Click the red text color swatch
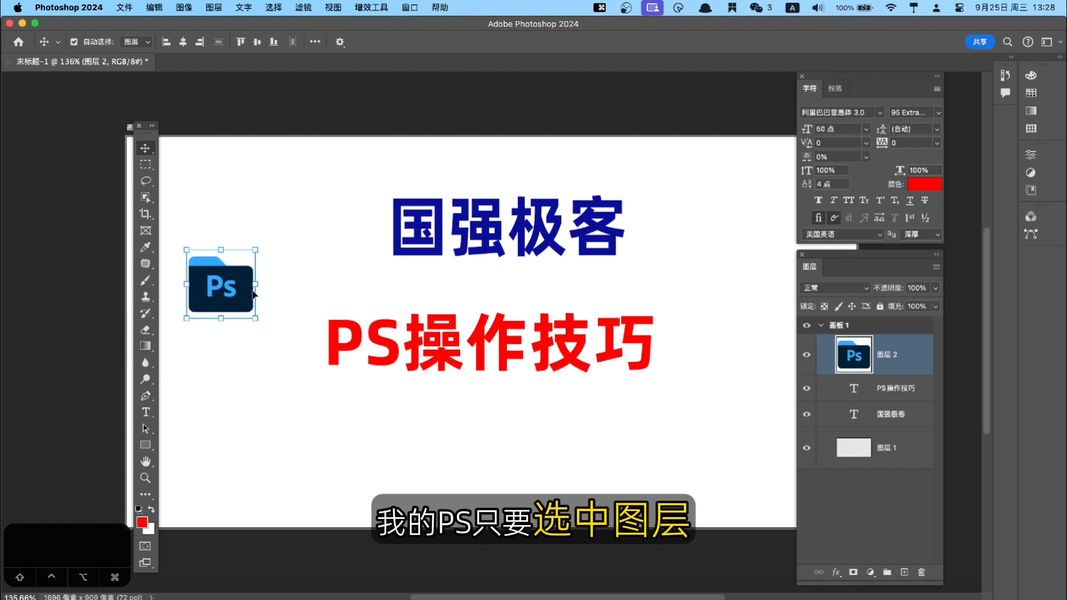The height and width of the screenshot is (600, 1067). coord(924,184)
